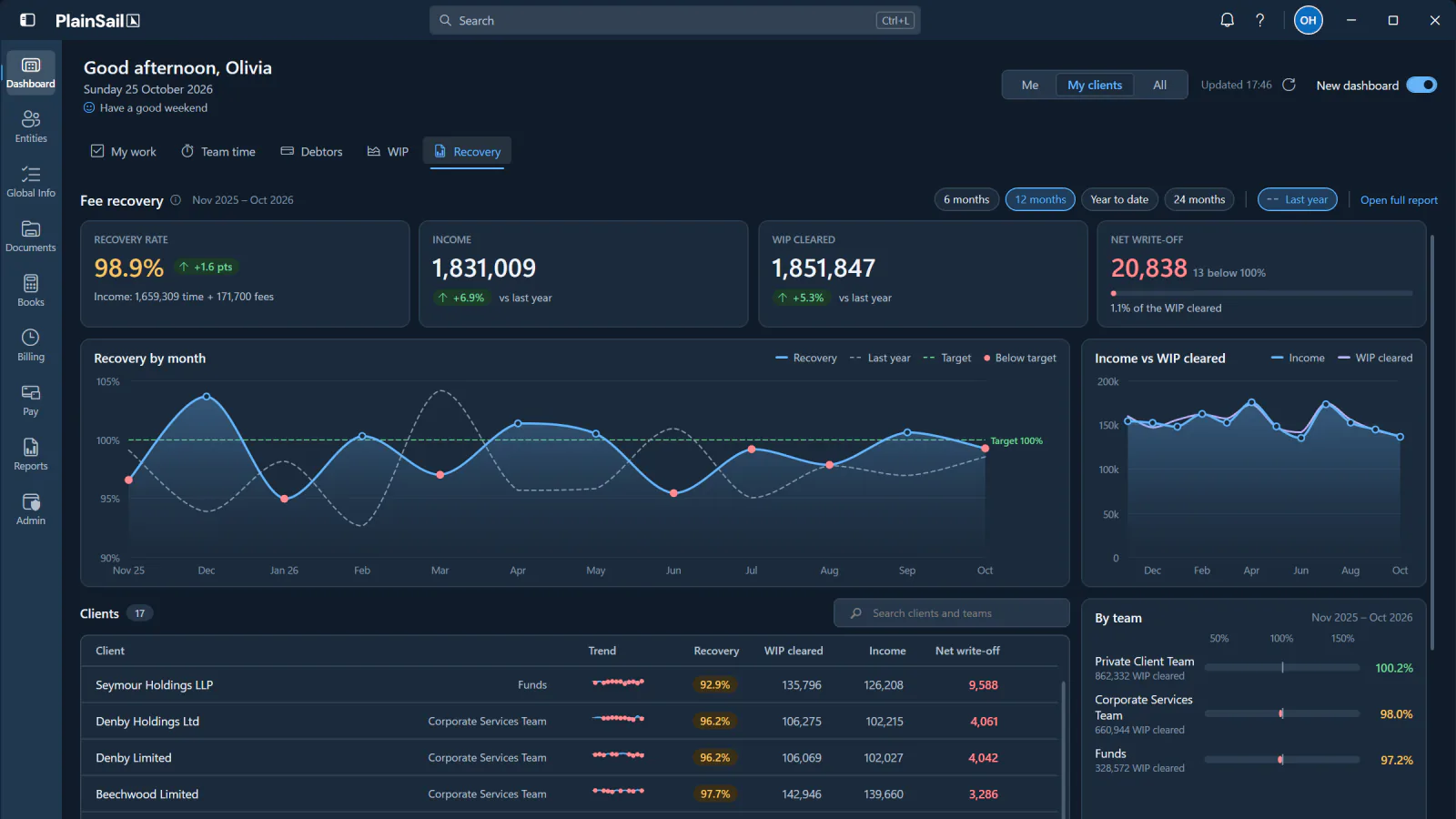The width and height of the screenshot is (1456, 819).
Task: Open Admin in the sidebar
Action: [31, 509]
